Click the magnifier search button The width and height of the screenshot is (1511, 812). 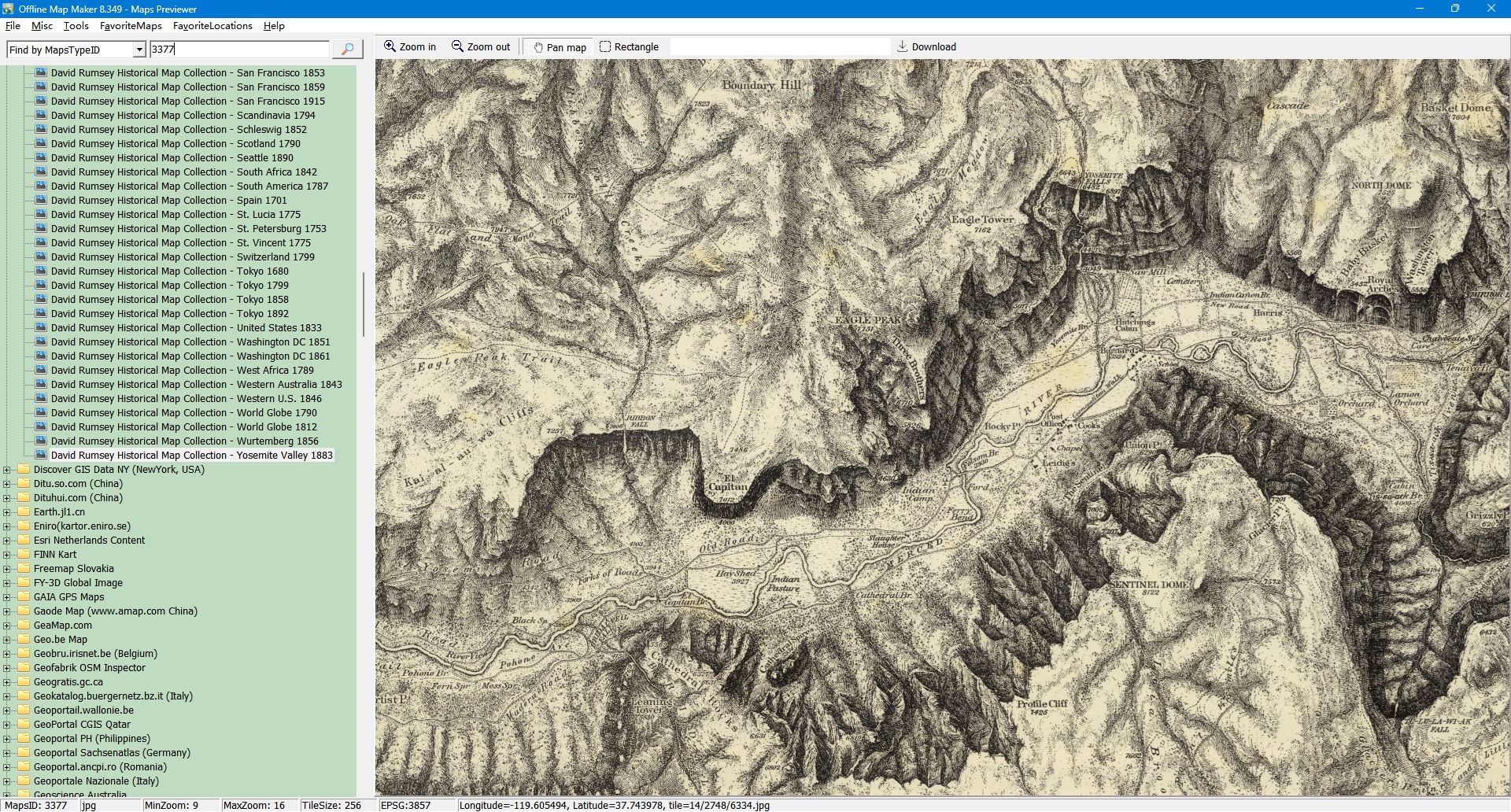(x=347, y=49)
